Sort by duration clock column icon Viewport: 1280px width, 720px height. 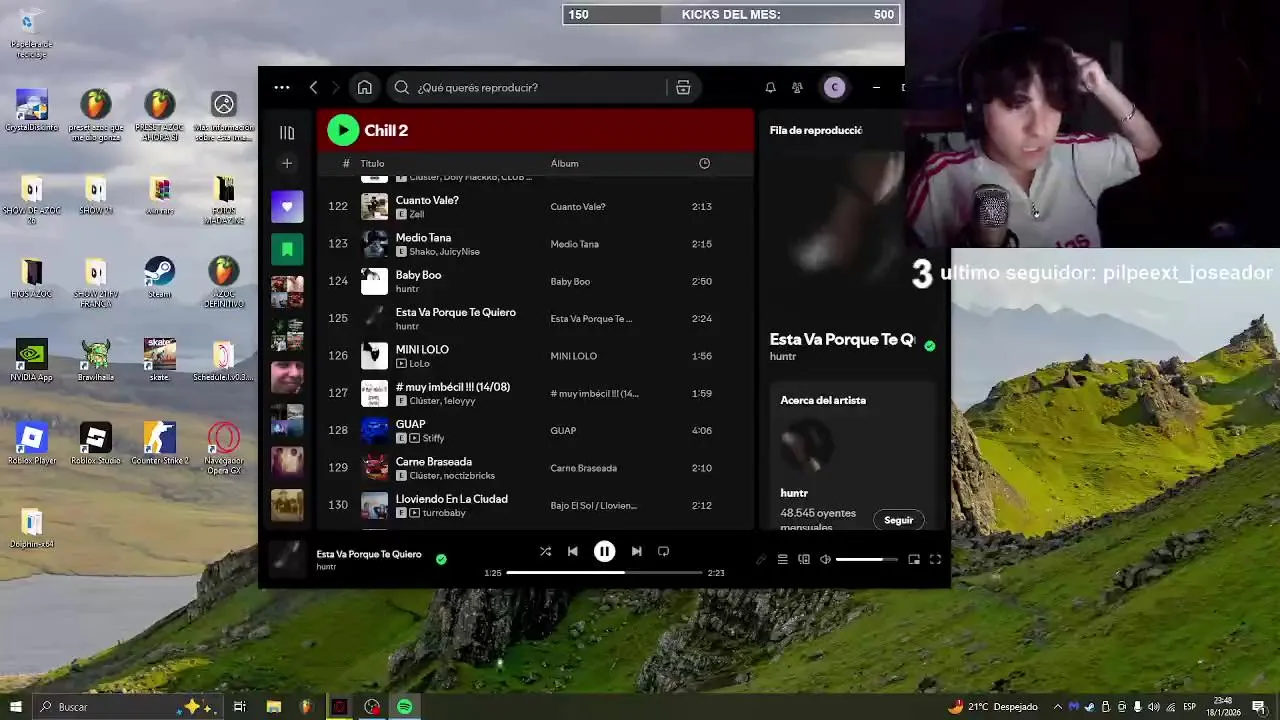coord(704,164)
